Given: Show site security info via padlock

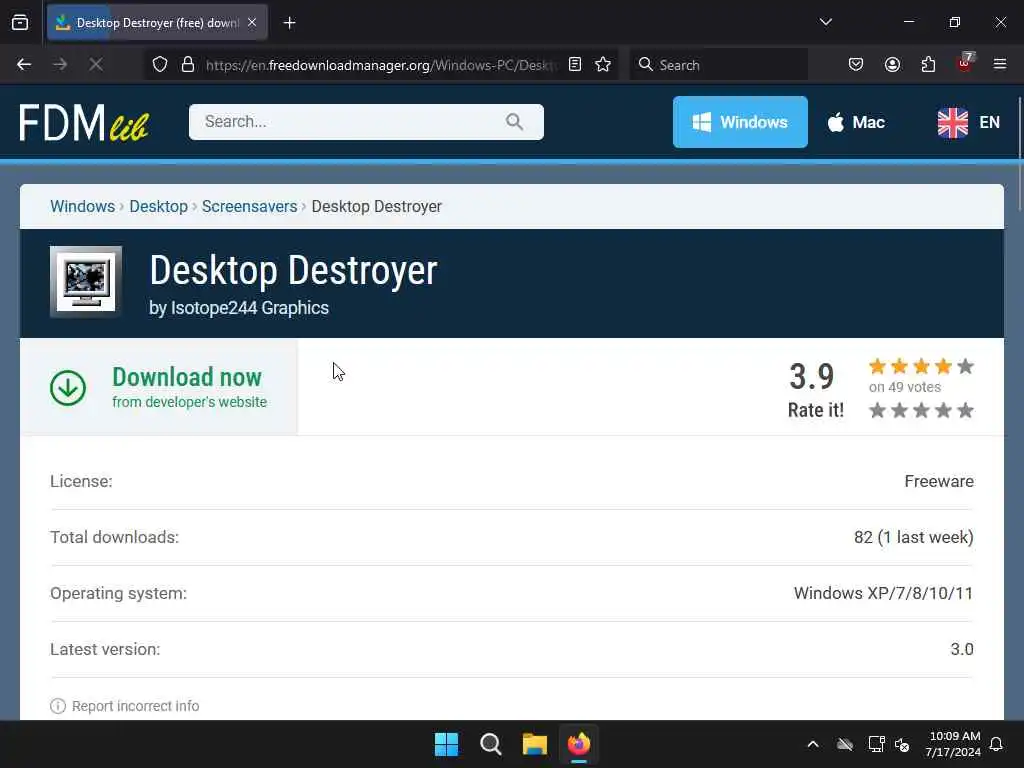Looking at the screenshot, I should point(187,65).
